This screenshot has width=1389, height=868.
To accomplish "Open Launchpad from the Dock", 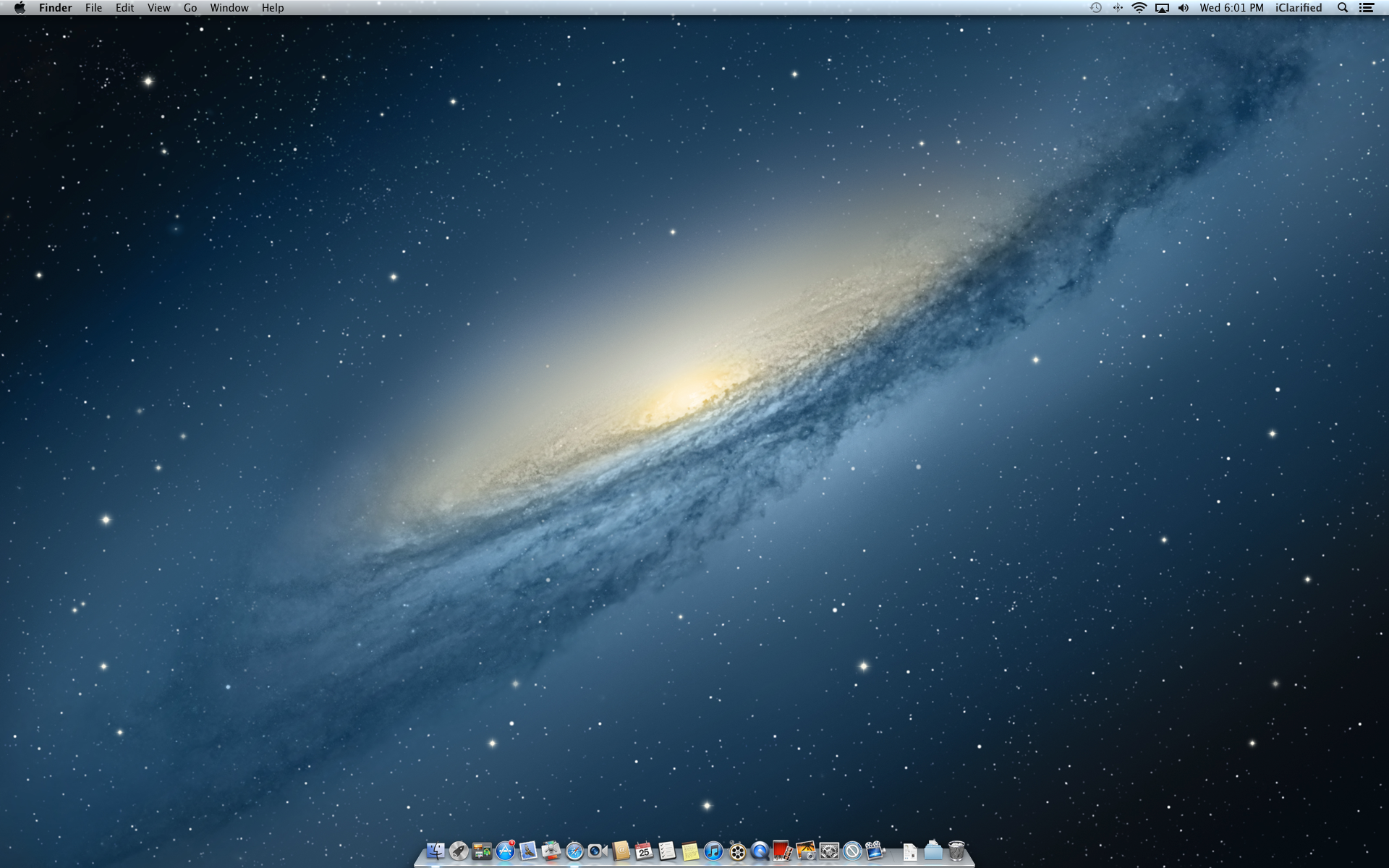I will tap(459, 851).
